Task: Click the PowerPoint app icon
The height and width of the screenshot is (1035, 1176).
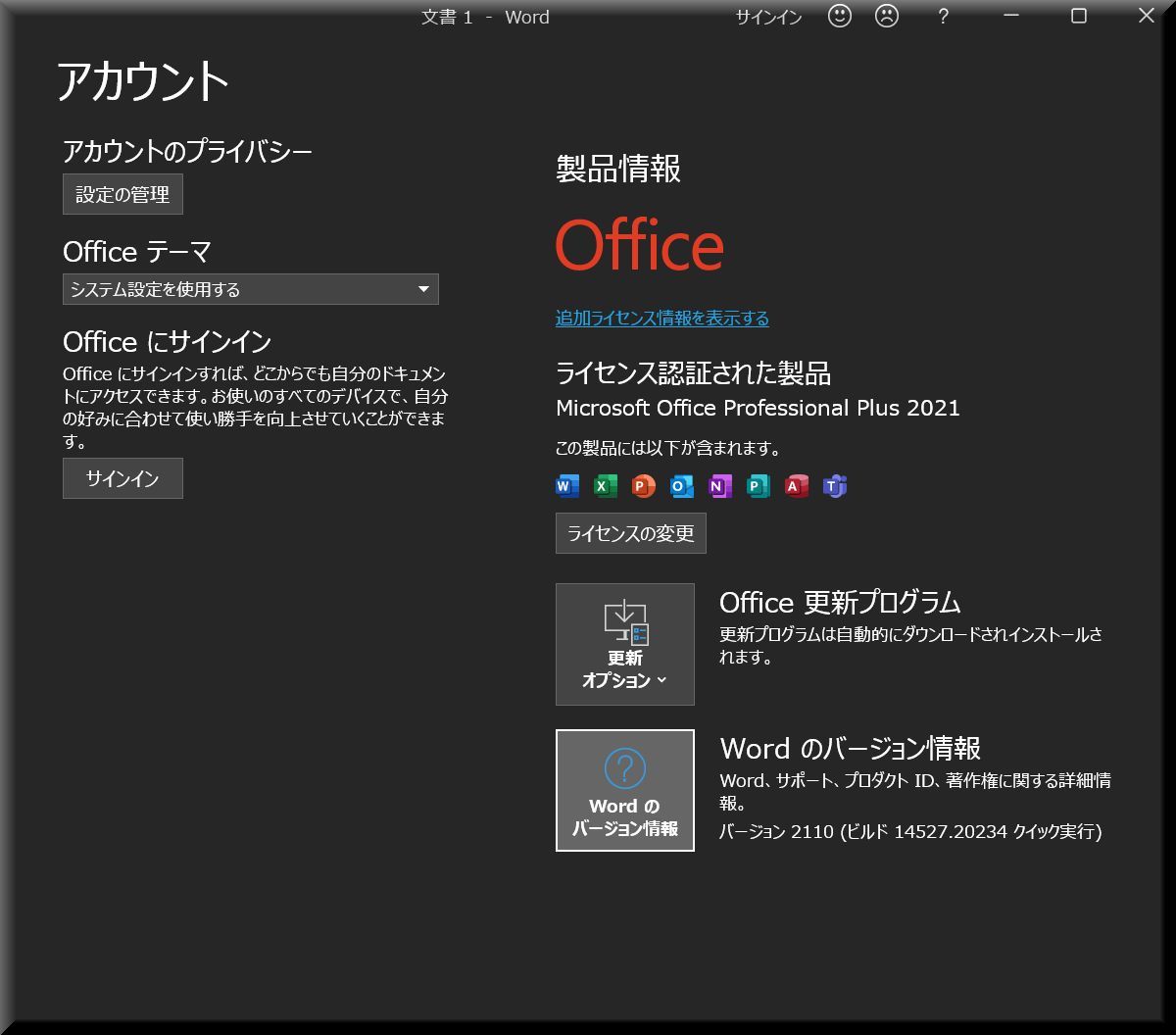Action: point(644,486)
